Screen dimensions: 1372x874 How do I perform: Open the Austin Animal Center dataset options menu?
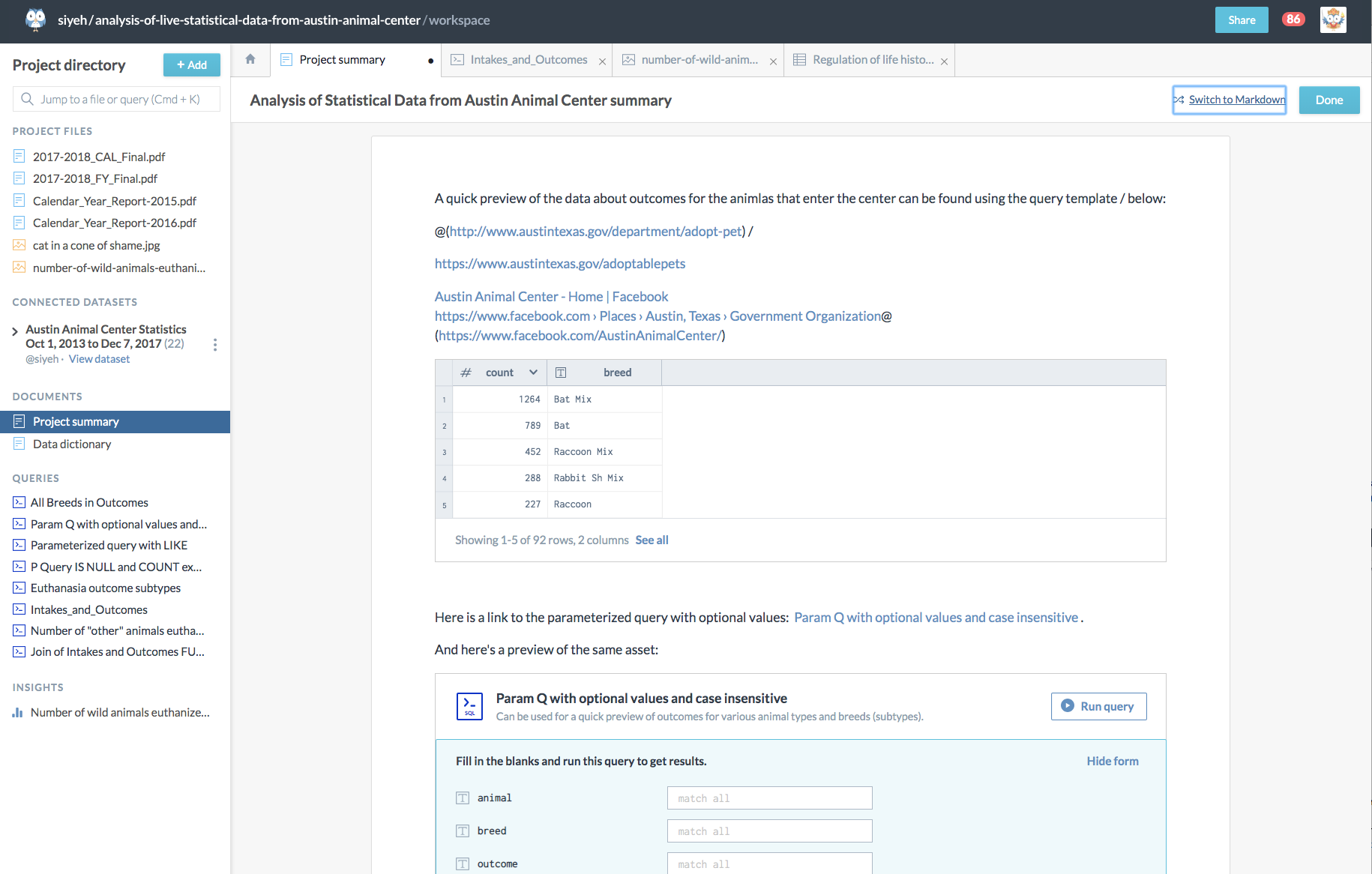click(215, 345)
